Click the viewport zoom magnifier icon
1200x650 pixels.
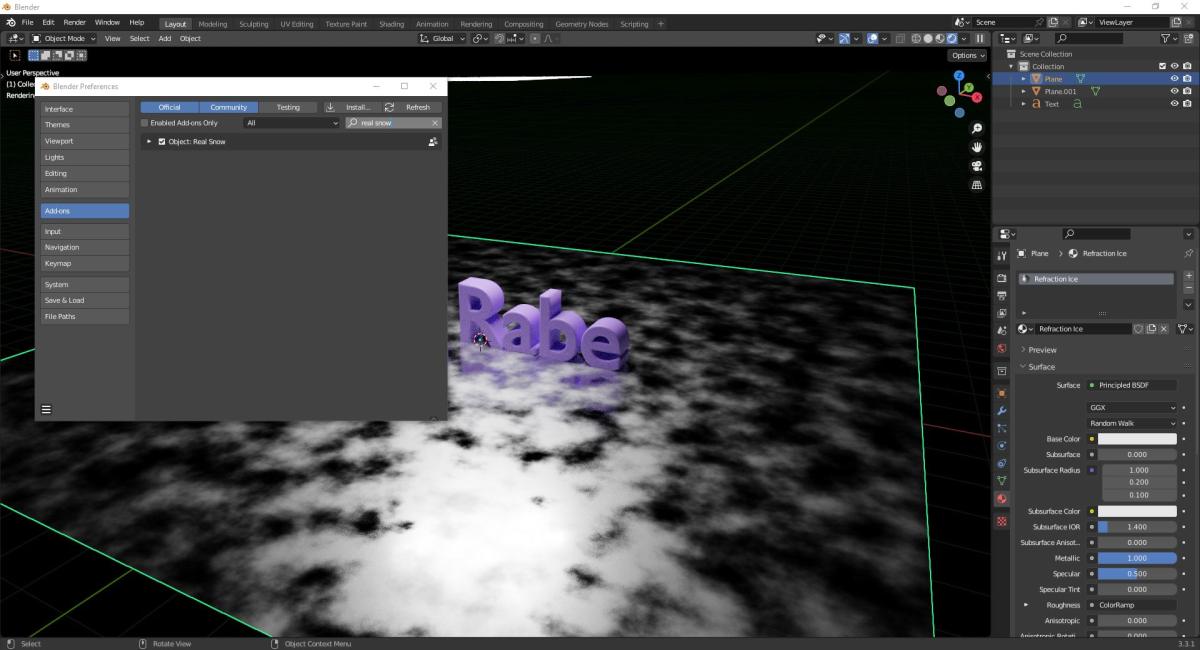pos(977,129)
